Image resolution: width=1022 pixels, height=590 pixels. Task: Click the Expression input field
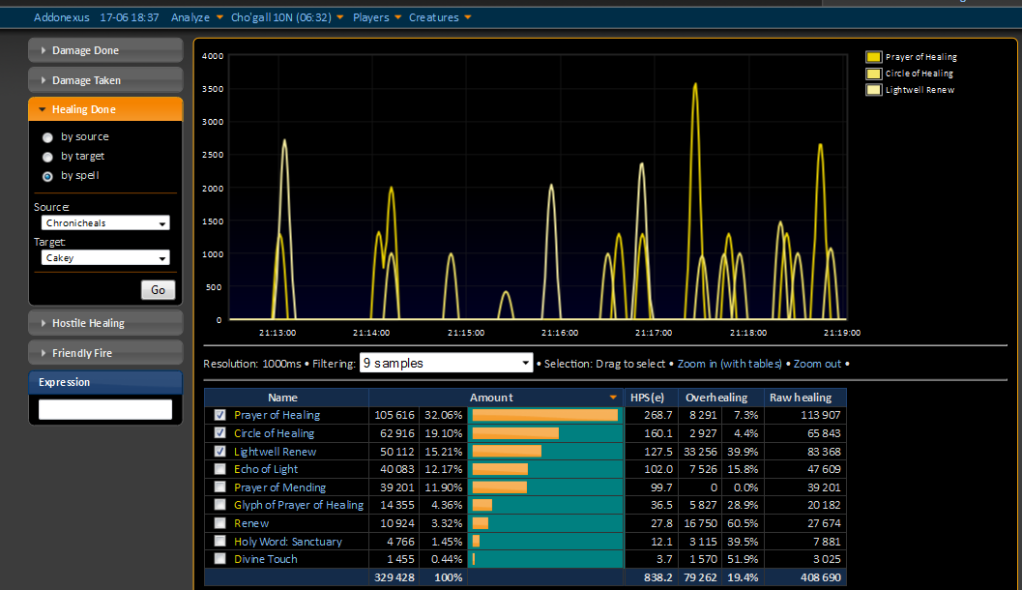tap(105, 409)
